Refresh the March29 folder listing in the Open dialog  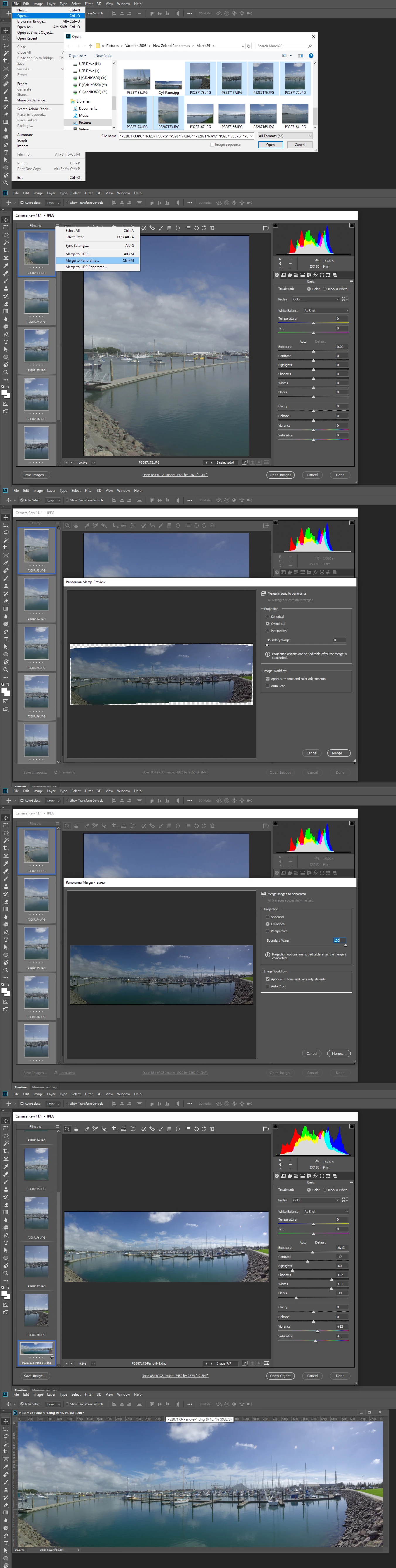[x=248, y=46]
